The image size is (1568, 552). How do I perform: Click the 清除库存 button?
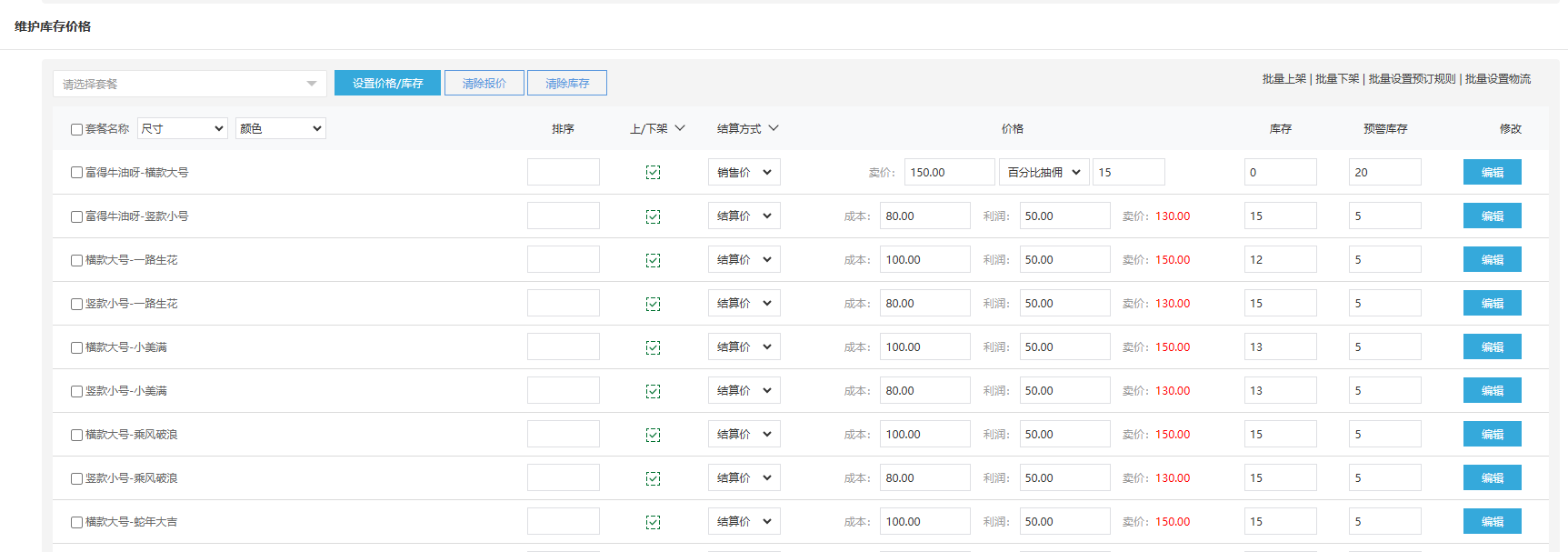567,83
